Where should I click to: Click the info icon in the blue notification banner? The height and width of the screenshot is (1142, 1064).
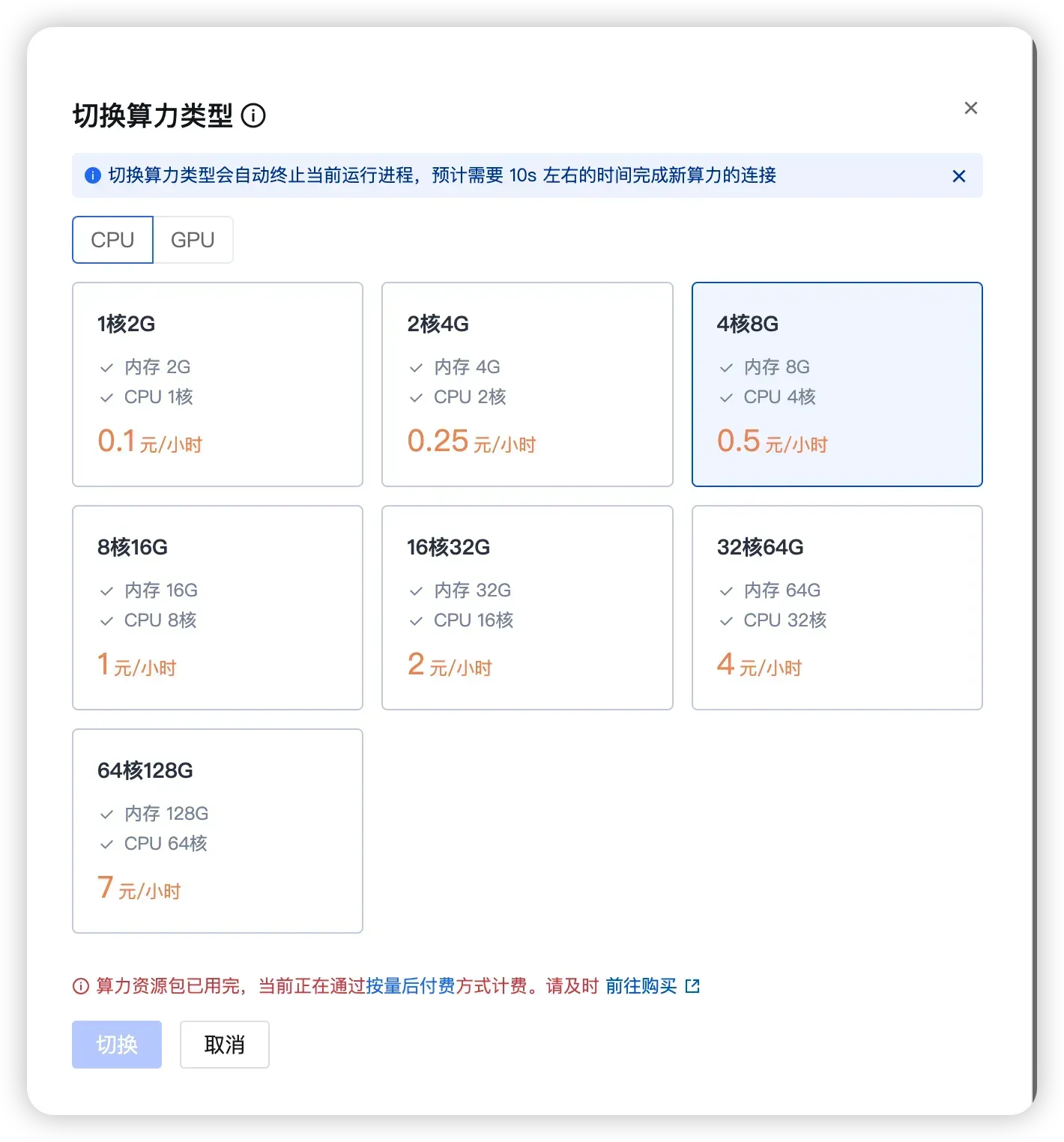92,175
